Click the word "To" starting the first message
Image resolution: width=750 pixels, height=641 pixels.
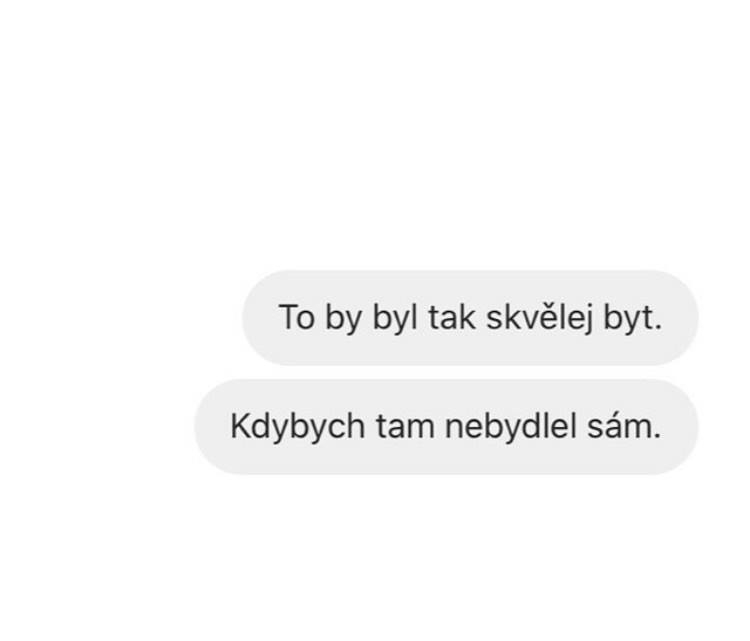(297, 318)
